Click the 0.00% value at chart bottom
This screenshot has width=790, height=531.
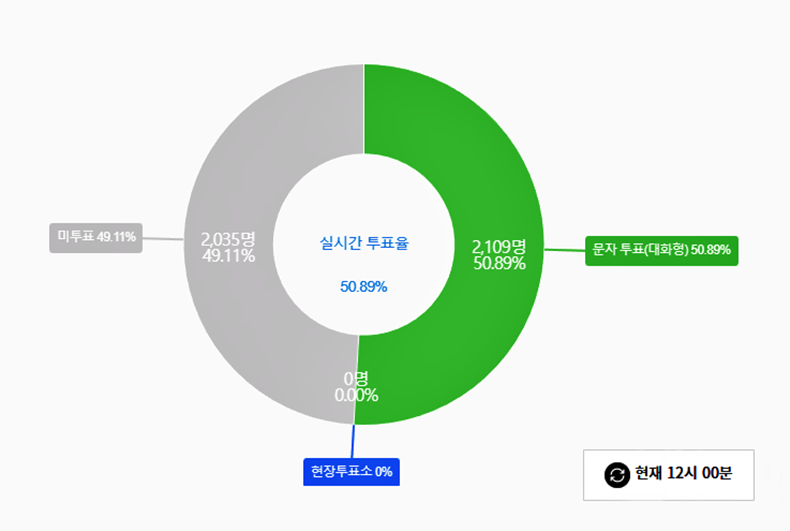[356, 395]
